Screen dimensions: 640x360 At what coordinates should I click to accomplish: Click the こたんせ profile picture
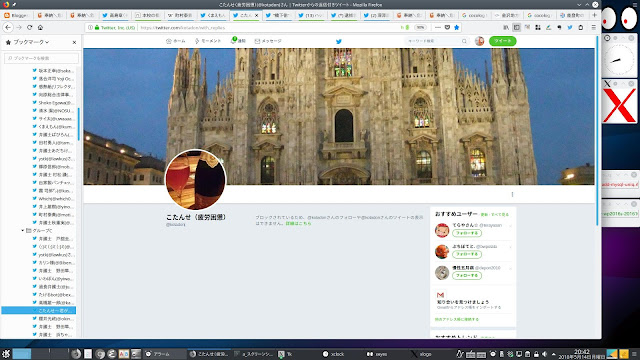(x=195, y=180)
